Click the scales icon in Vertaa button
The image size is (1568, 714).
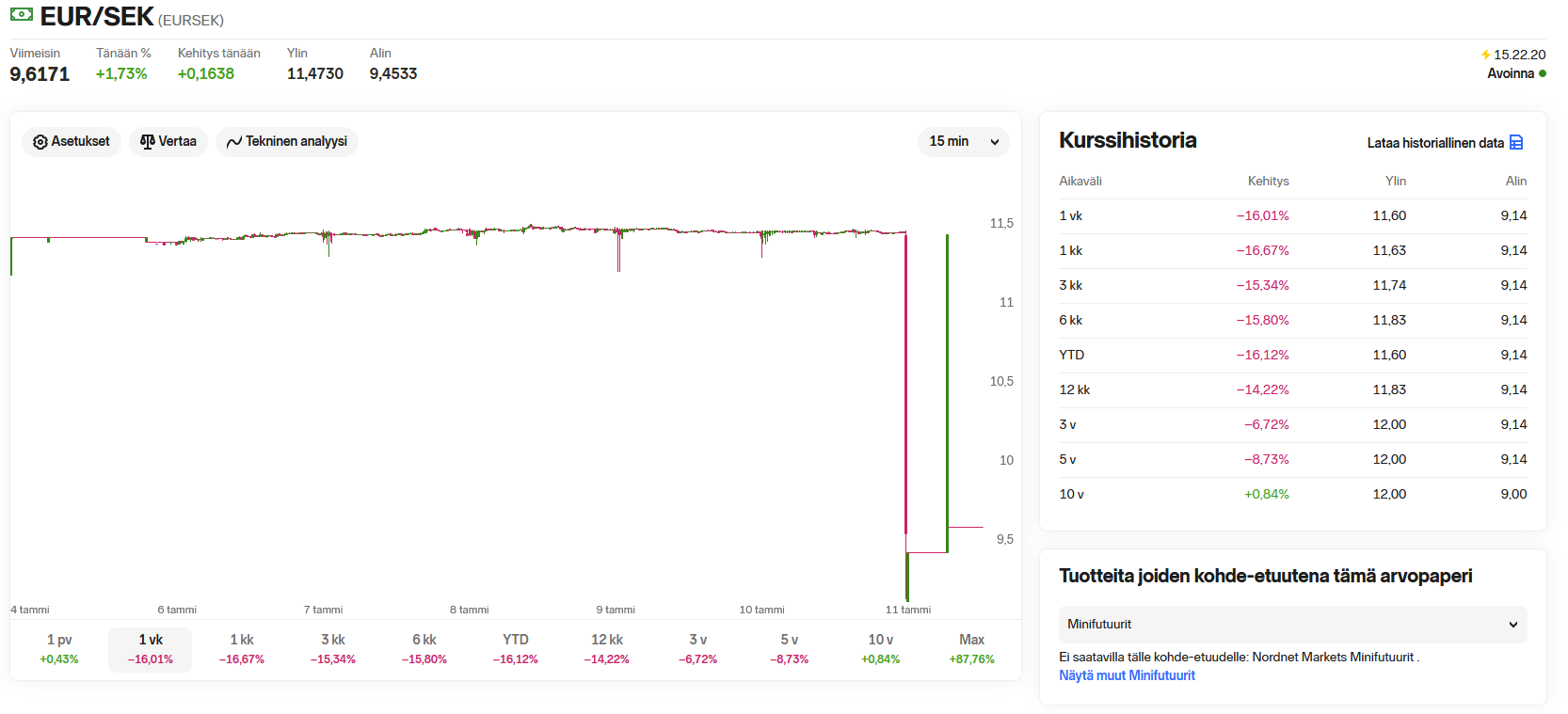(147, 142)
